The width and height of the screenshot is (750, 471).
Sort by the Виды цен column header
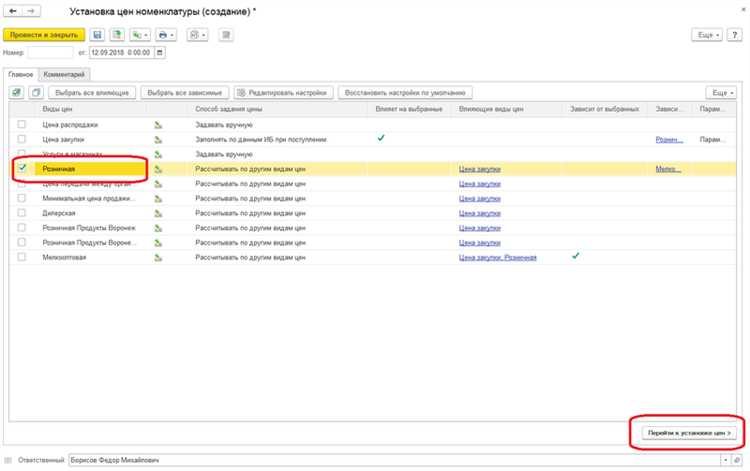(x=57, y=109)
